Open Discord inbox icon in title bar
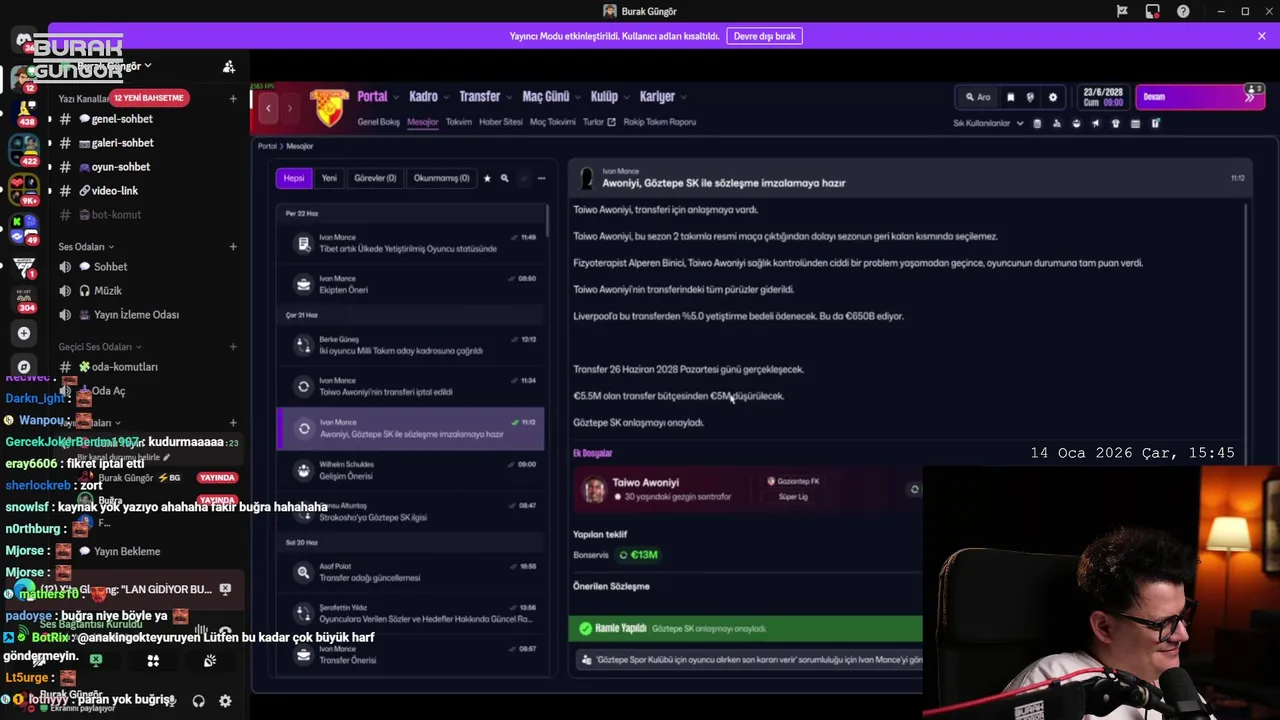 pos(1153,11)
